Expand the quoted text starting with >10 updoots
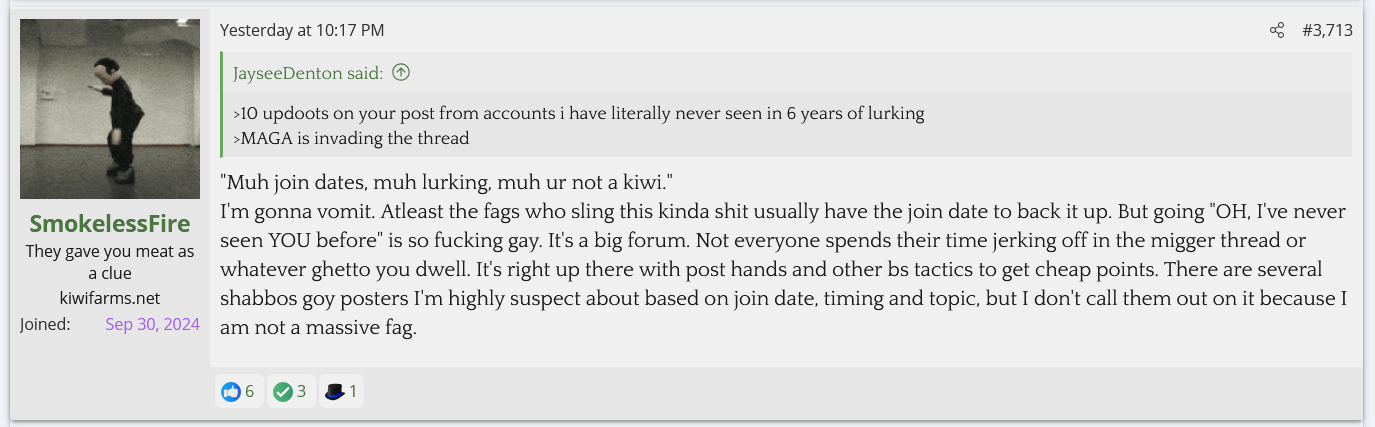 point(578,113)
